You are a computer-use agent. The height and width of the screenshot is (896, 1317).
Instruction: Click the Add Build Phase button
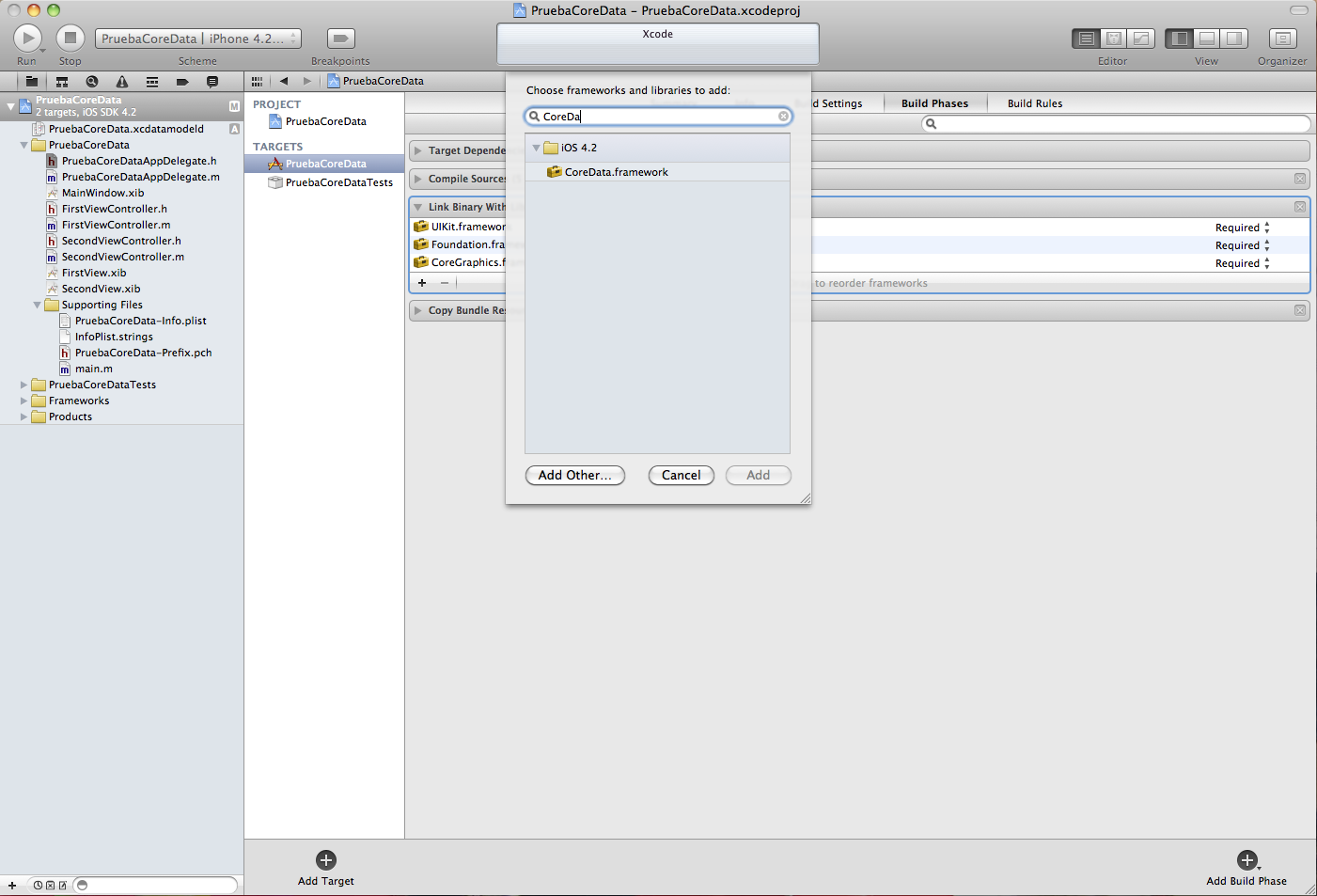1246,868
